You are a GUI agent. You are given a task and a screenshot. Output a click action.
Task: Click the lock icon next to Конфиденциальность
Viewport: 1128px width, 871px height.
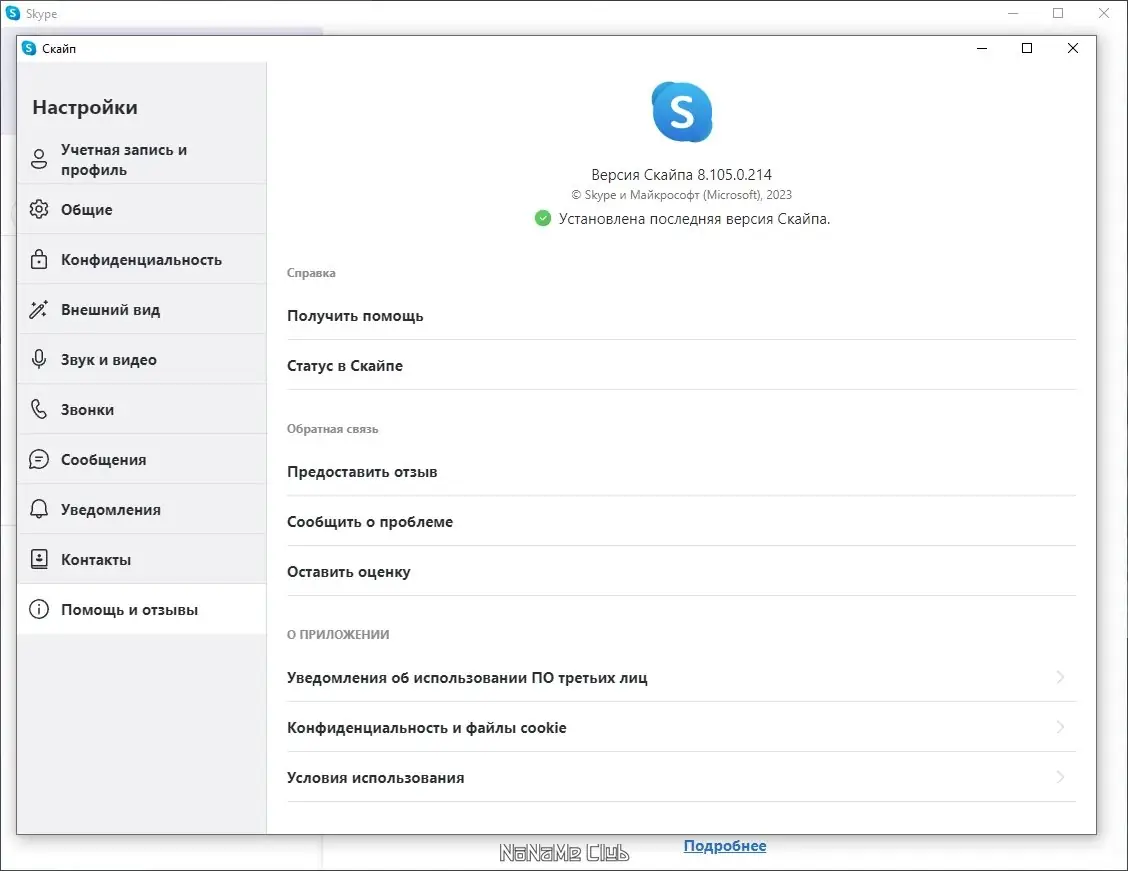39,259
